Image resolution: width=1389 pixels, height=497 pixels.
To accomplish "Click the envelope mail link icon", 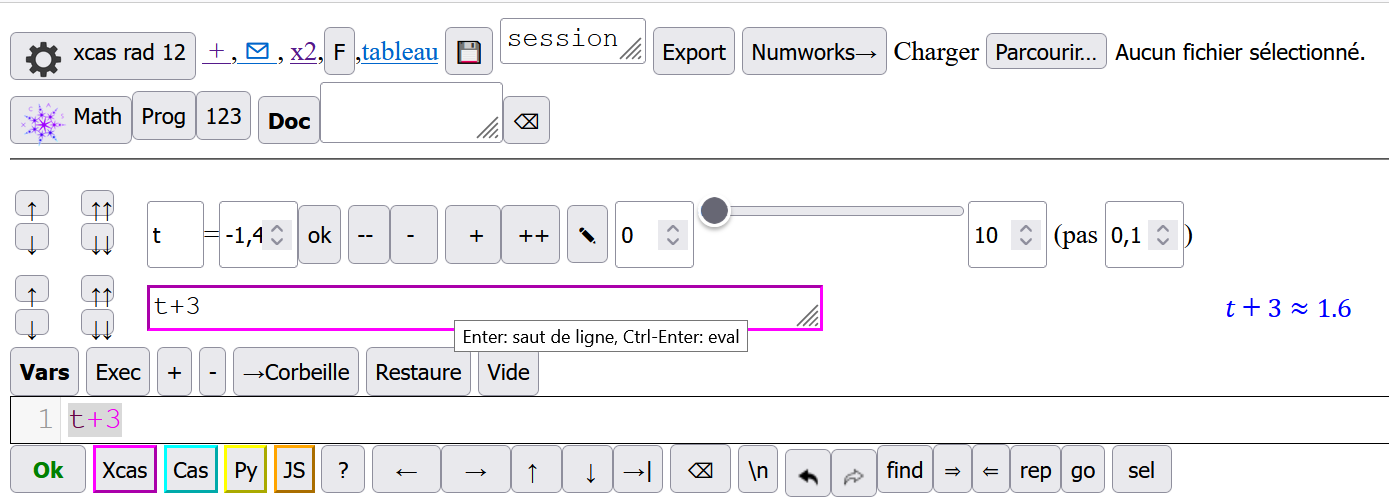I will tap(257, 50).
